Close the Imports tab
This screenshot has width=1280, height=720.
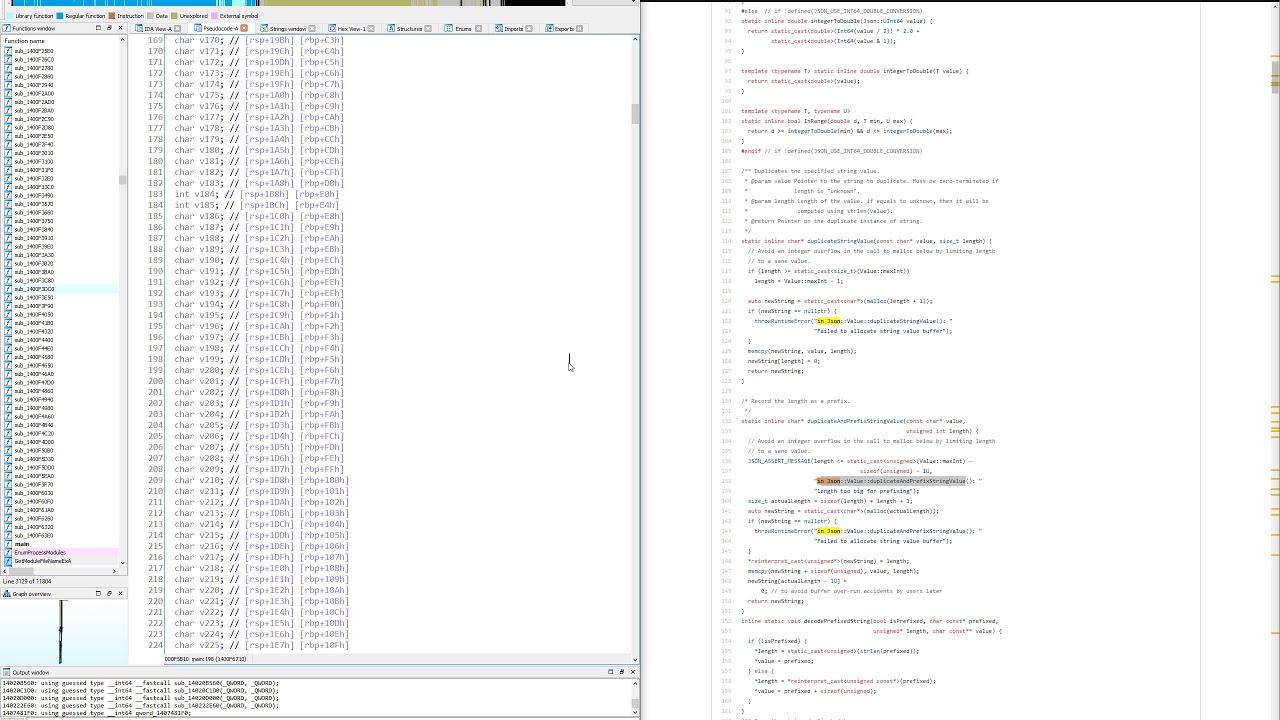[x=529, y=29]
